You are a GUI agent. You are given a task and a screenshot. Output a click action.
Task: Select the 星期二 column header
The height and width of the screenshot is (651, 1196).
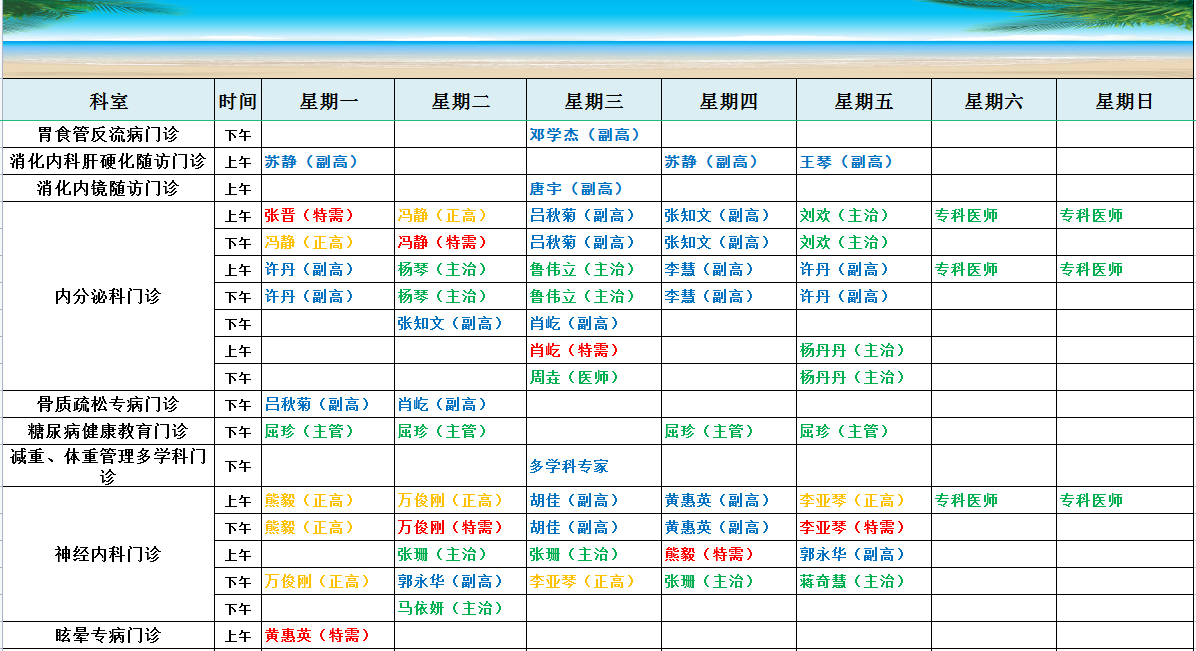point(461,101)
